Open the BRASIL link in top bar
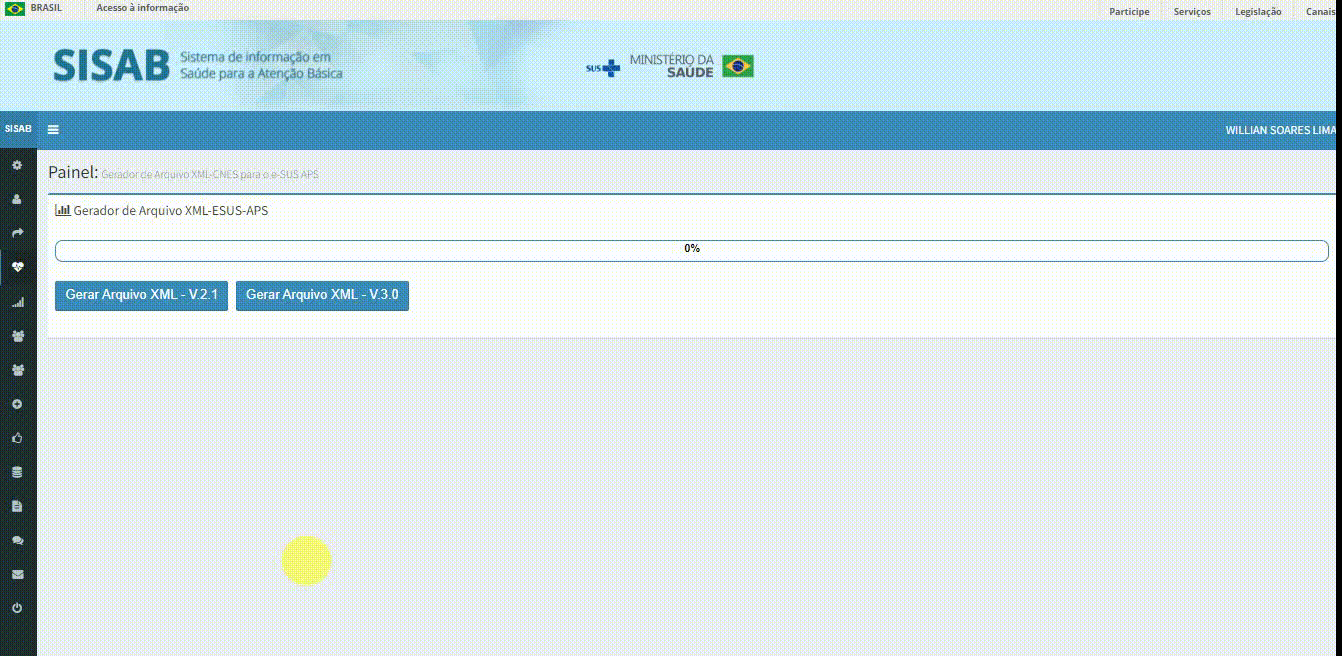Image resolution: width=1342 pixels, height=656 pixels. click(x=46, y=8)
